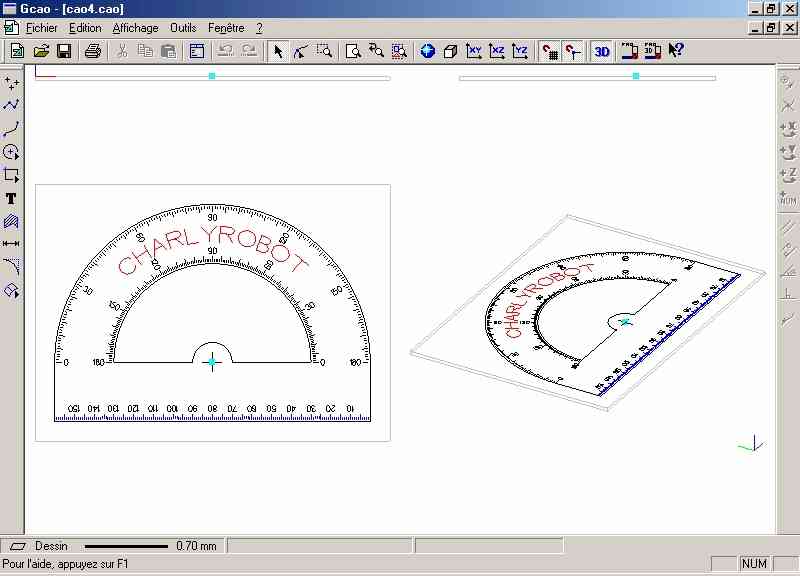The image size is (800, 576).
Task: Open the Outils menu
Action: [183, 28]
